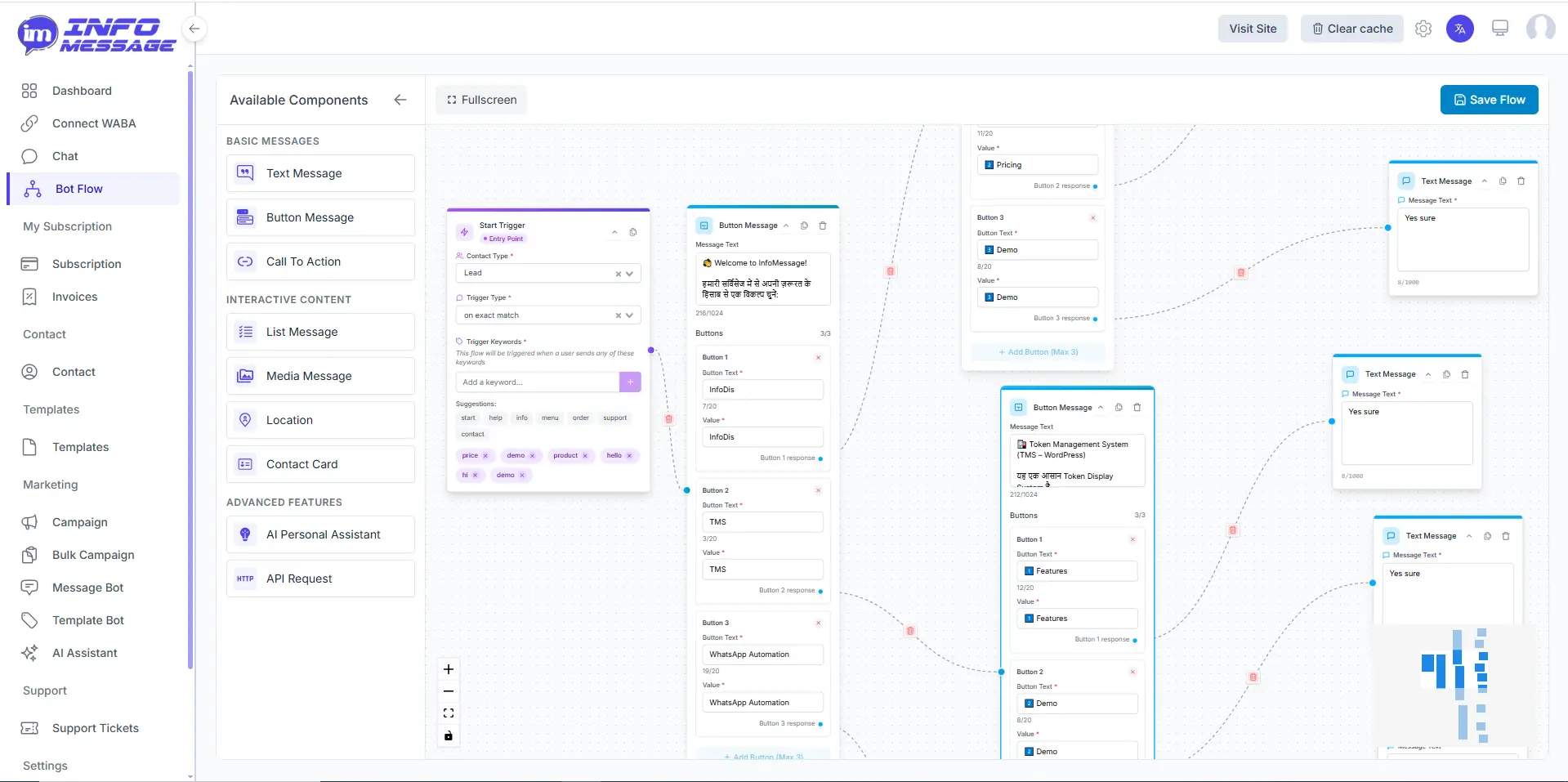Image resolution: width=1568 pixels, height=782 pixels.
Task: Click the Fullscreen button
Action: (481, 100)
